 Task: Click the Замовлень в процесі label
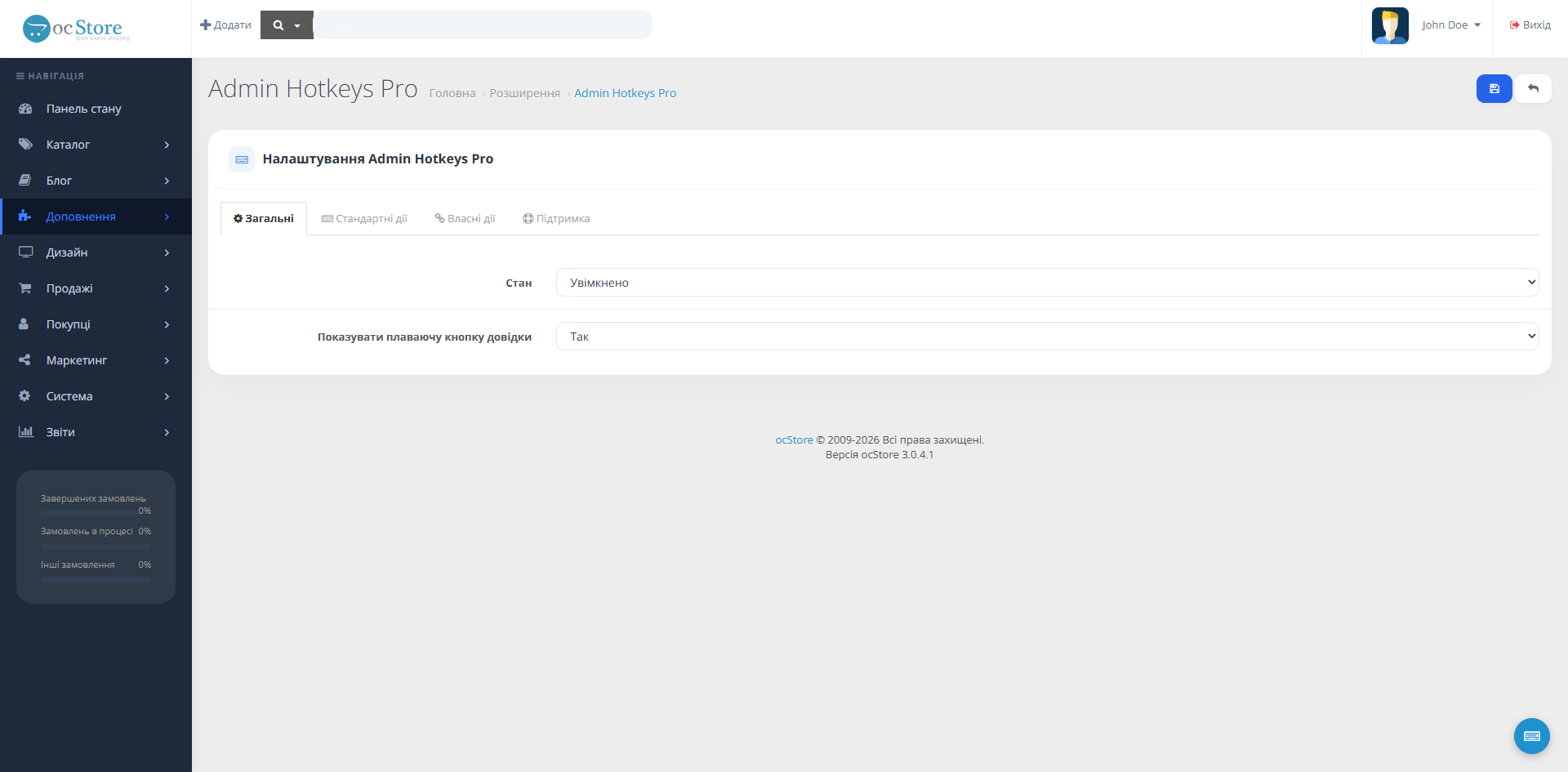(87, 532)
